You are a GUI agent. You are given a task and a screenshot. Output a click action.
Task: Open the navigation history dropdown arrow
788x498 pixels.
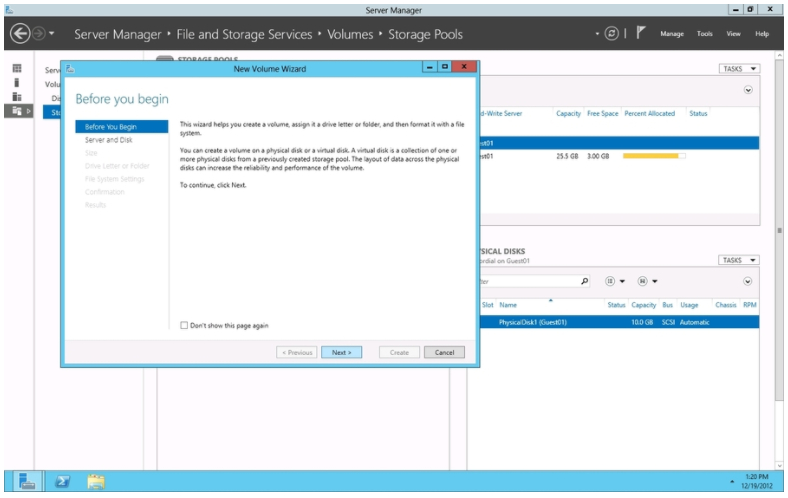(51, 34)
